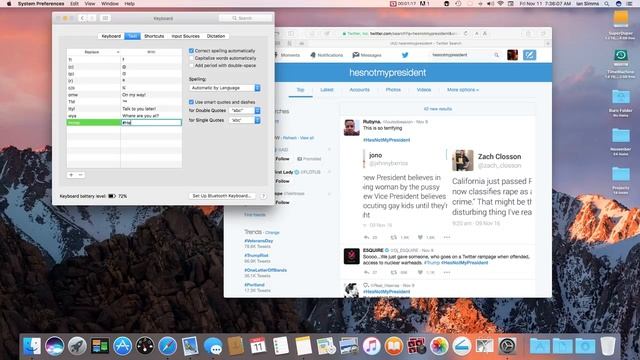Launch Siri from the Dock
The height and width of the screenshot is (360, 640).
(x=54, y=346)
